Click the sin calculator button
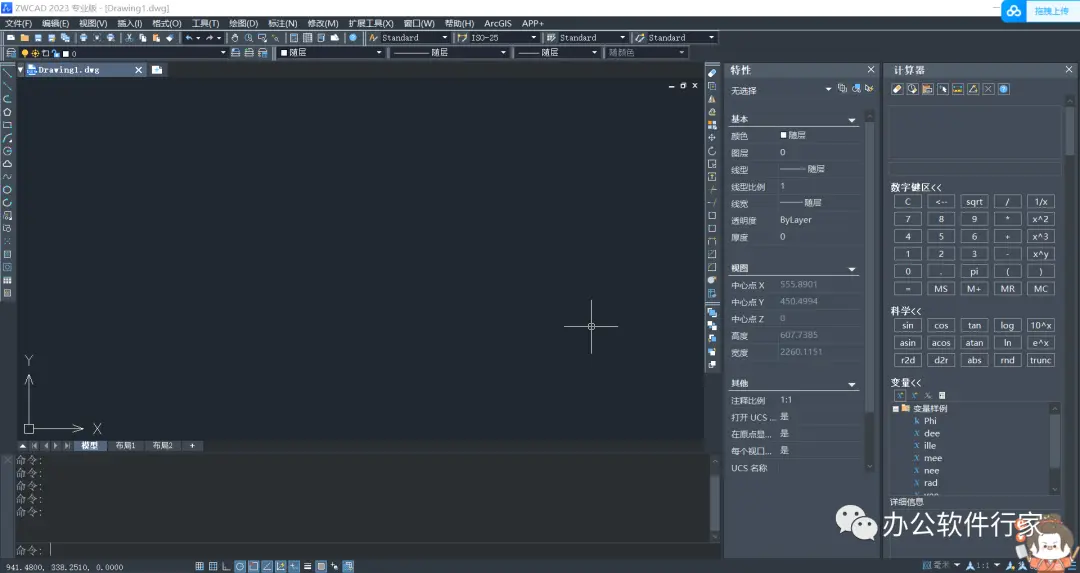The image size is (1080, 573). pos(908,326)
